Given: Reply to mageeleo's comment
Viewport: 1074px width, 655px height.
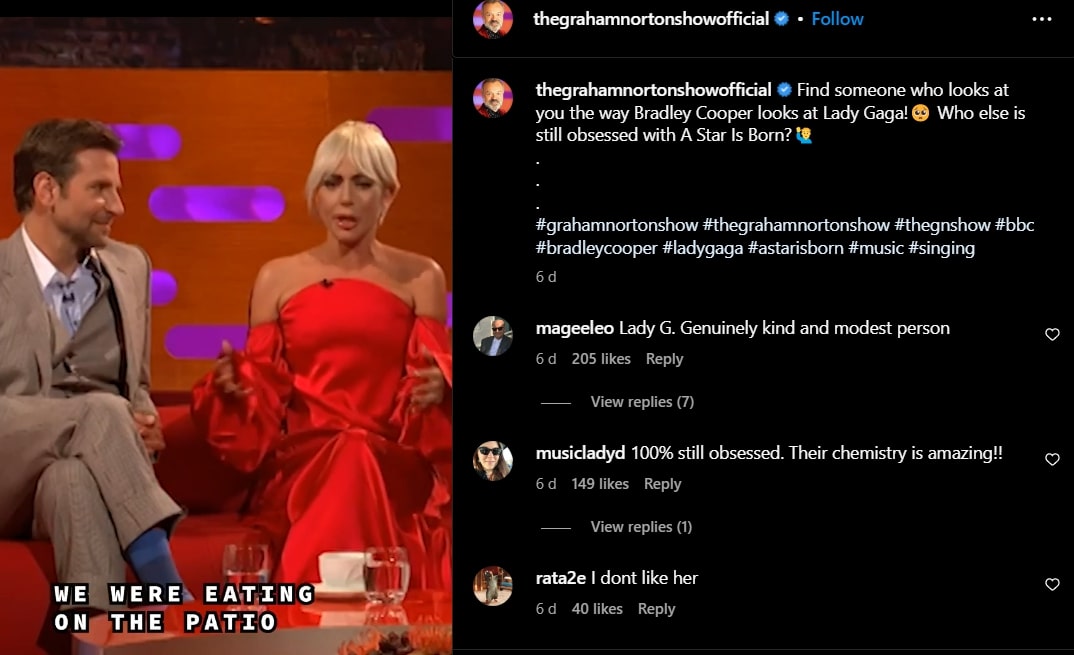Looking at the screenshot, I should click(664, 359).
